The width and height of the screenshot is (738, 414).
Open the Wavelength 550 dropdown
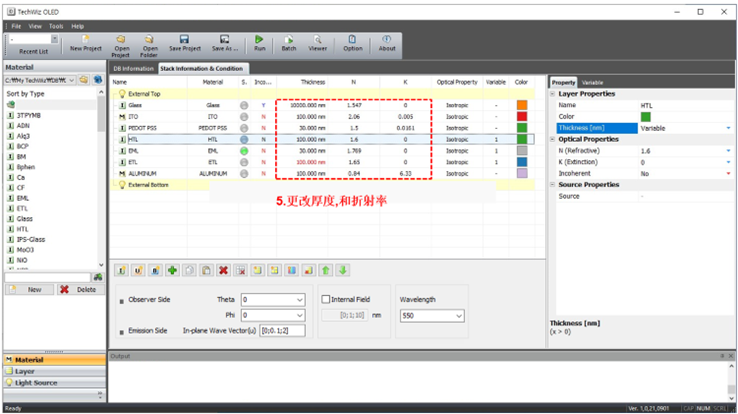[x=432, y=316]
